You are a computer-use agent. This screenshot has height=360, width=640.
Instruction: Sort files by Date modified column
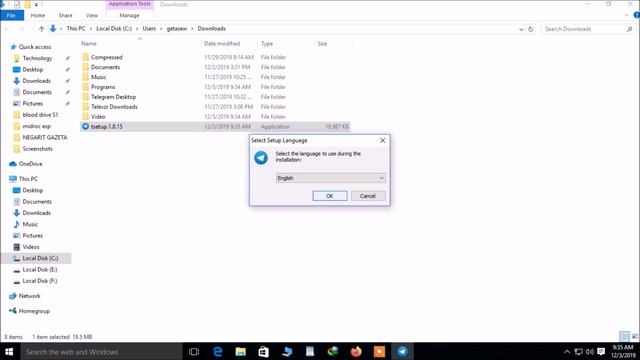point(222,44)
